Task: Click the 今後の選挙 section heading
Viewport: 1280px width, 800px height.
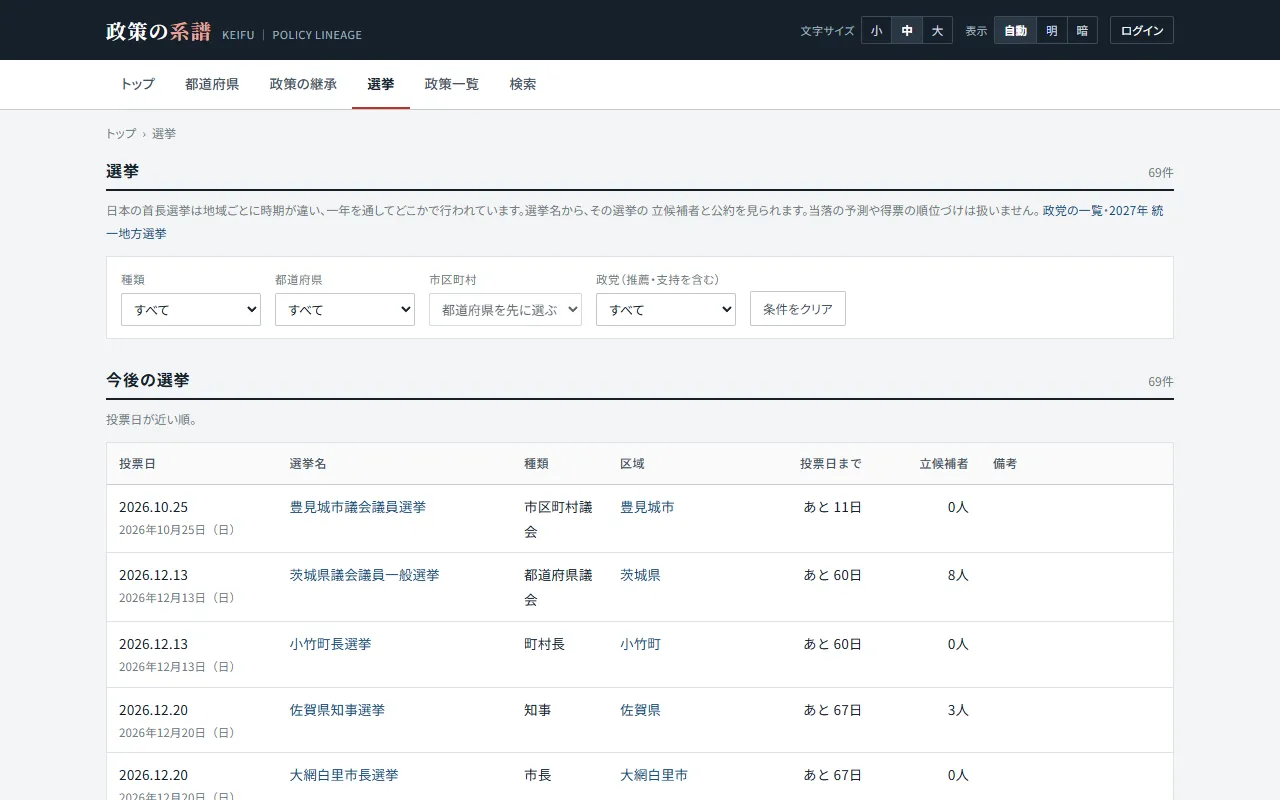Action: click(148, 380)
